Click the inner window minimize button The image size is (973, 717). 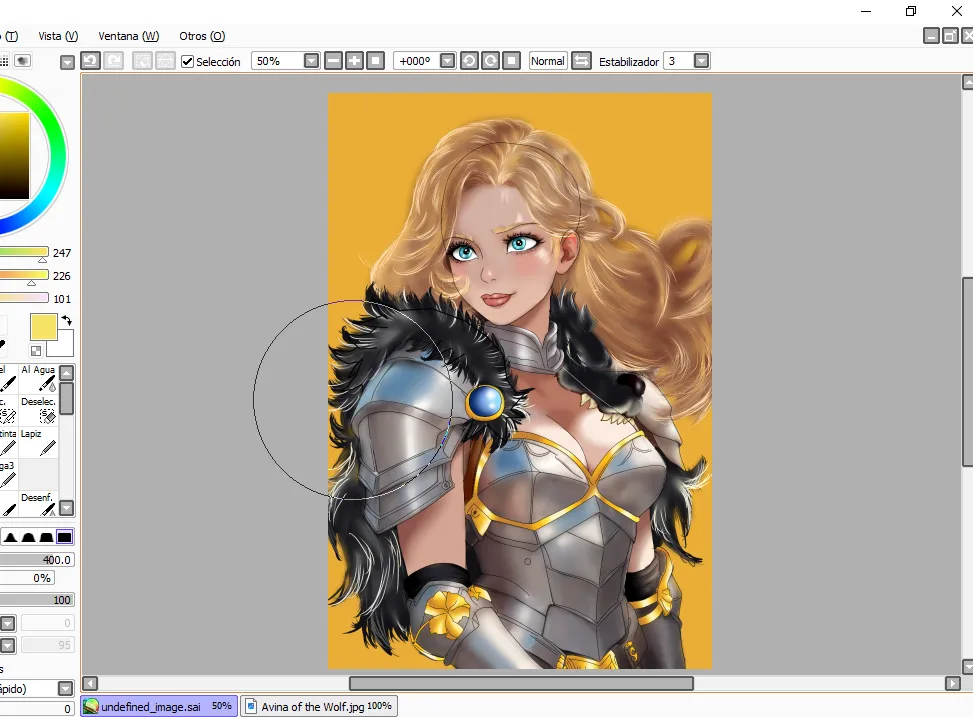click(x=931, y=36)
